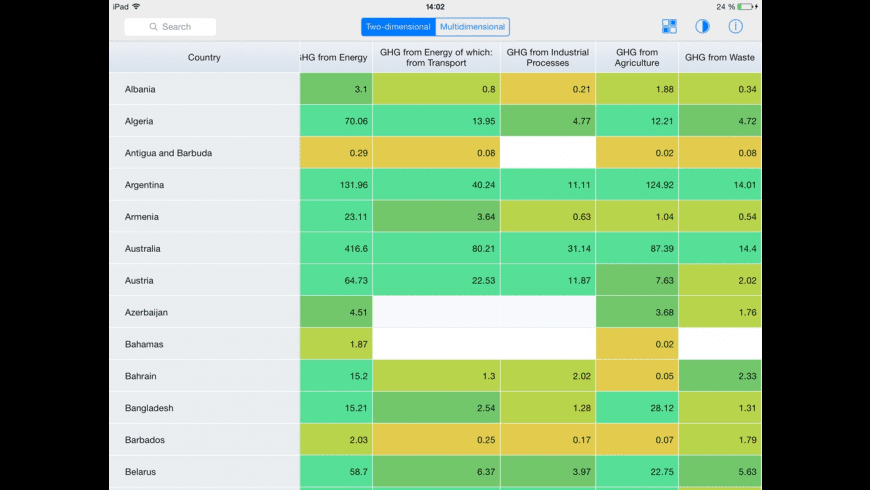This screenshot has width=870, height=490.
Task: Tap Barbados transport value 0.25
Action: pyautogui.click(x=436, y=440)
